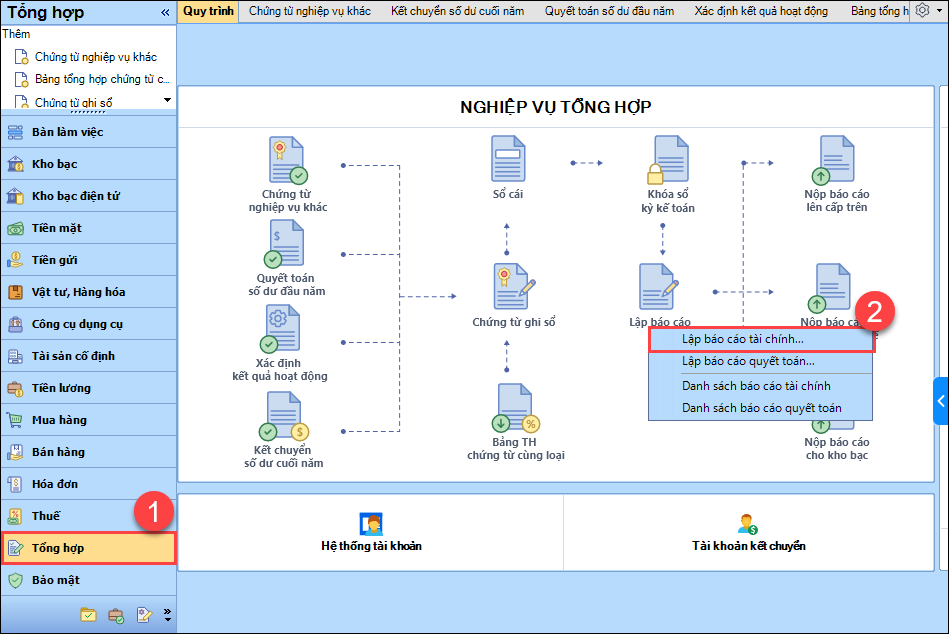Click the Hệ thống tài khoản shortcut
Screen dimensions: 949x634
pos(371,533)
